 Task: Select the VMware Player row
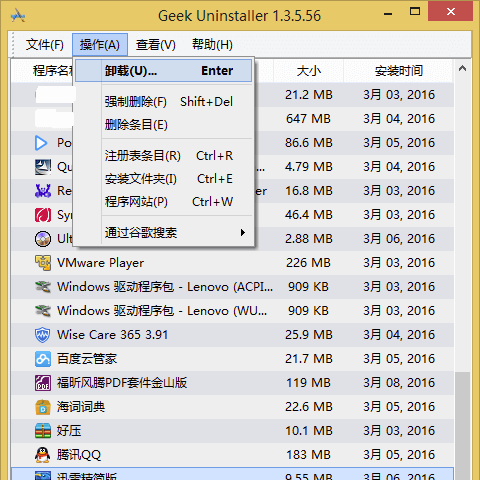pyautogui.click(x=233, y=263)
